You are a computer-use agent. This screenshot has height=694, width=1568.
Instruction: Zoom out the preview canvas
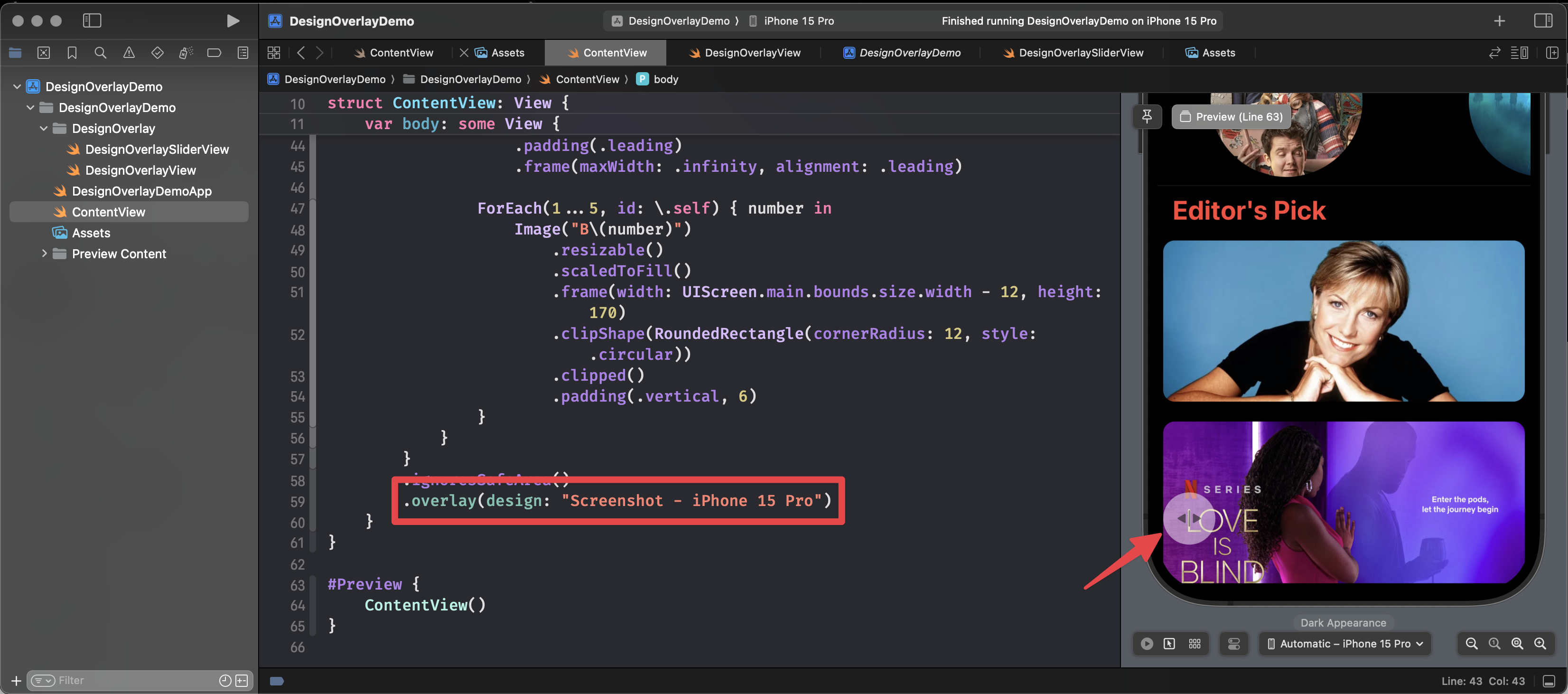click(x=1471, y=644)
